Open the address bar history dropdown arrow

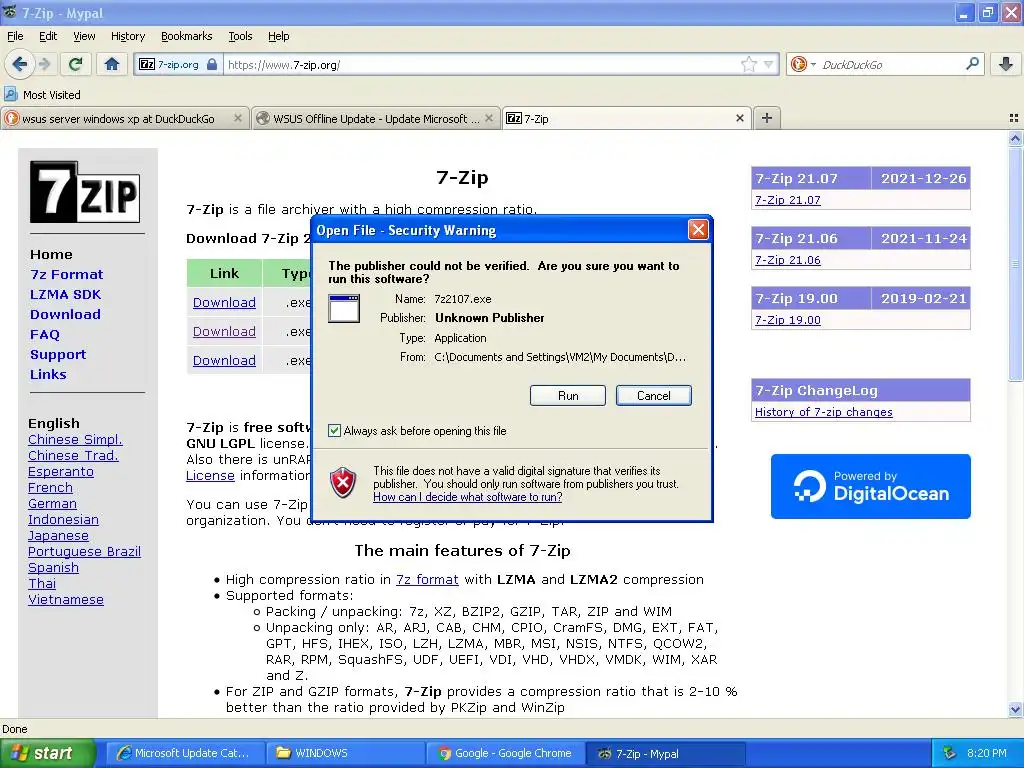769,64
